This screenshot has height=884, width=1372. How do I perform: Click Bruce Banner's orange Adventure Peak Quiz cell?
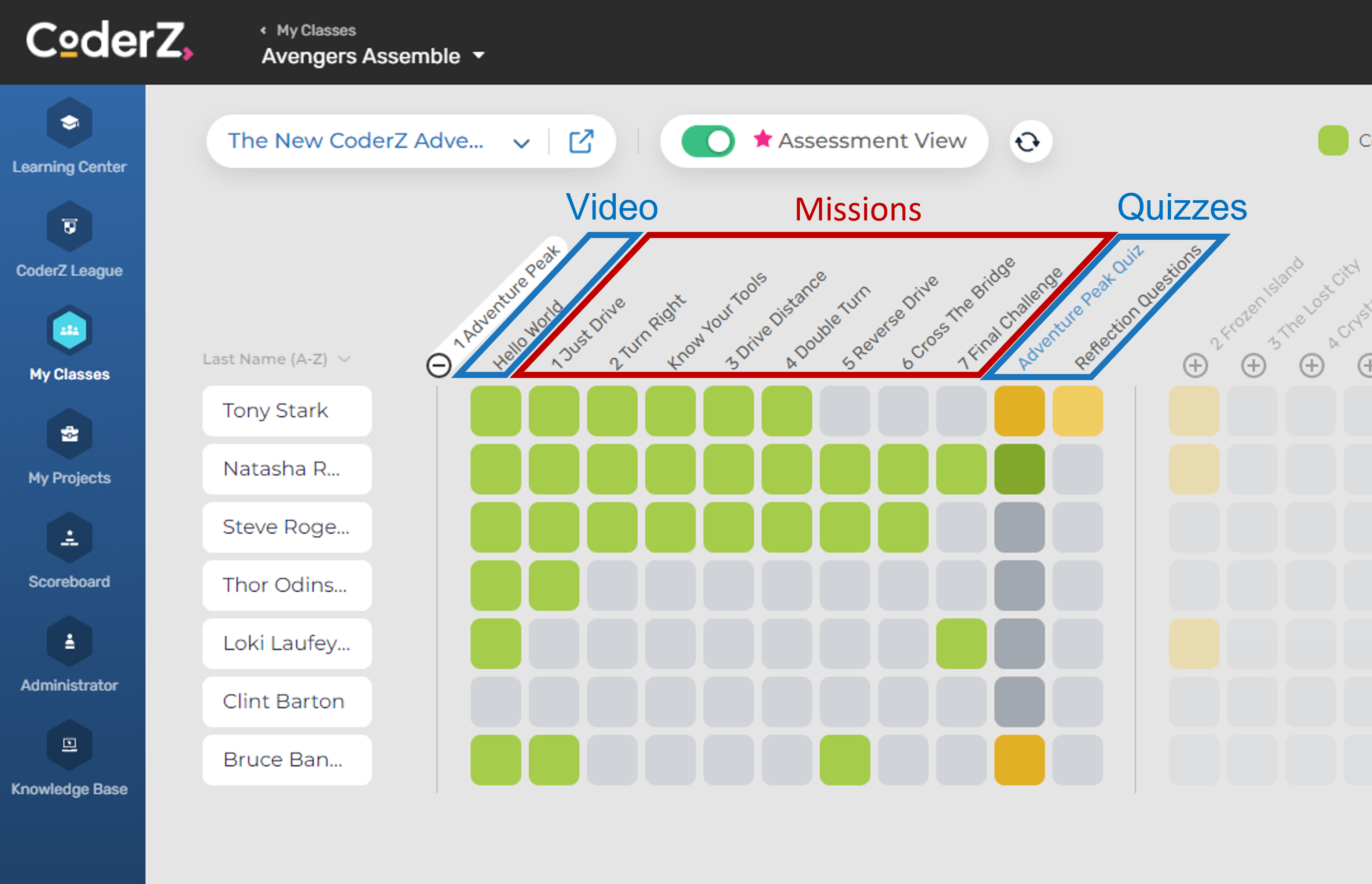click(x=1021, y=760)
